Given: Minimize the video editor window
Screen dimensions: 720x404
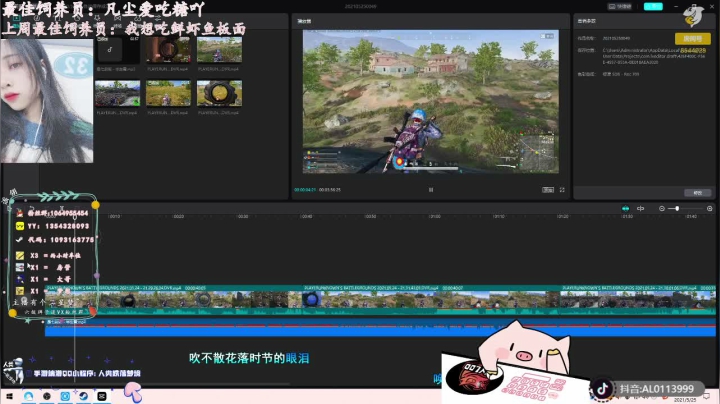Looking at the screenshot, I should point(676,6).
